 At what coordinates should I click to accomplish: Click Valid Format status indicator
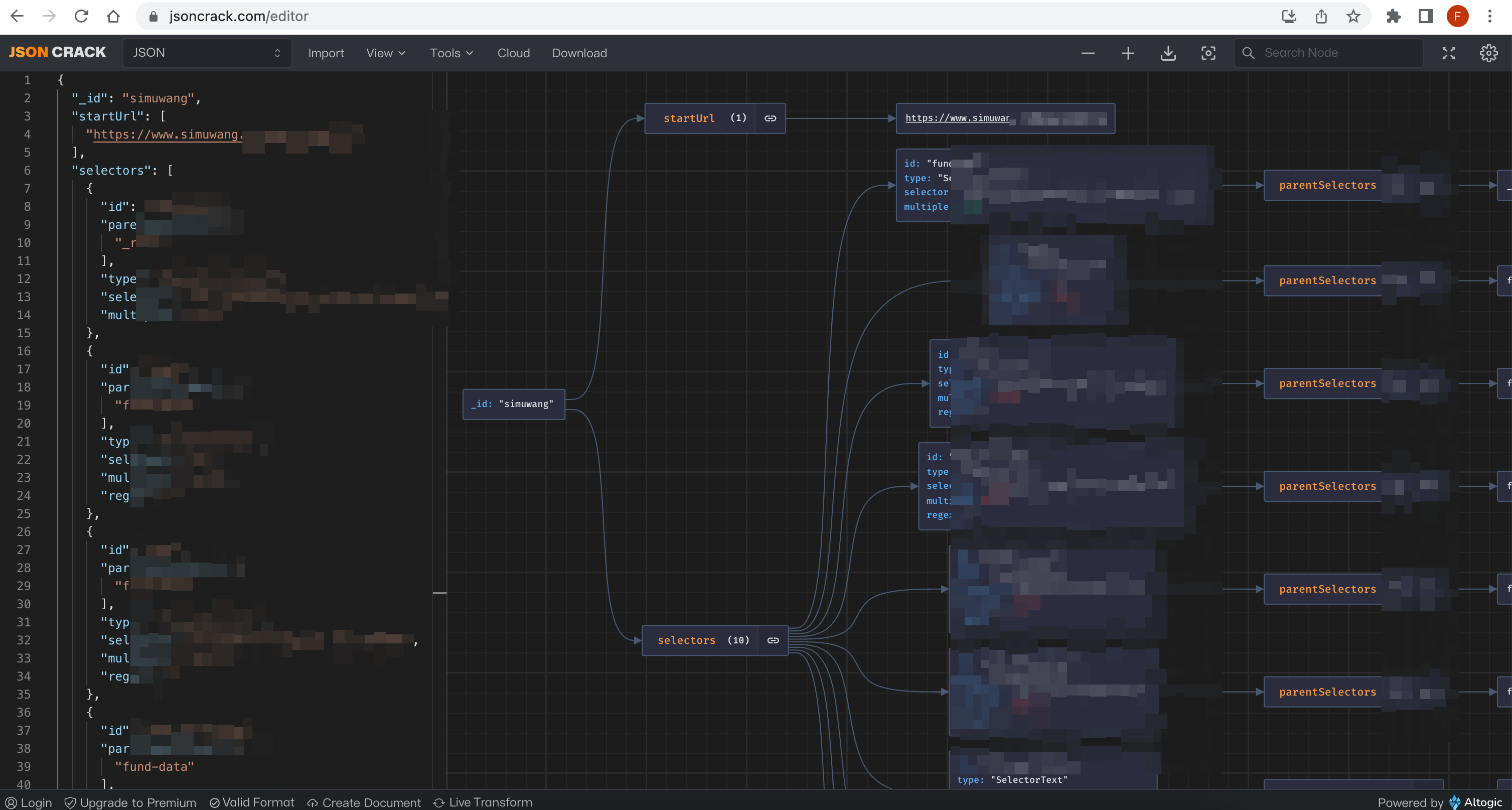click(x=252, y=802)
